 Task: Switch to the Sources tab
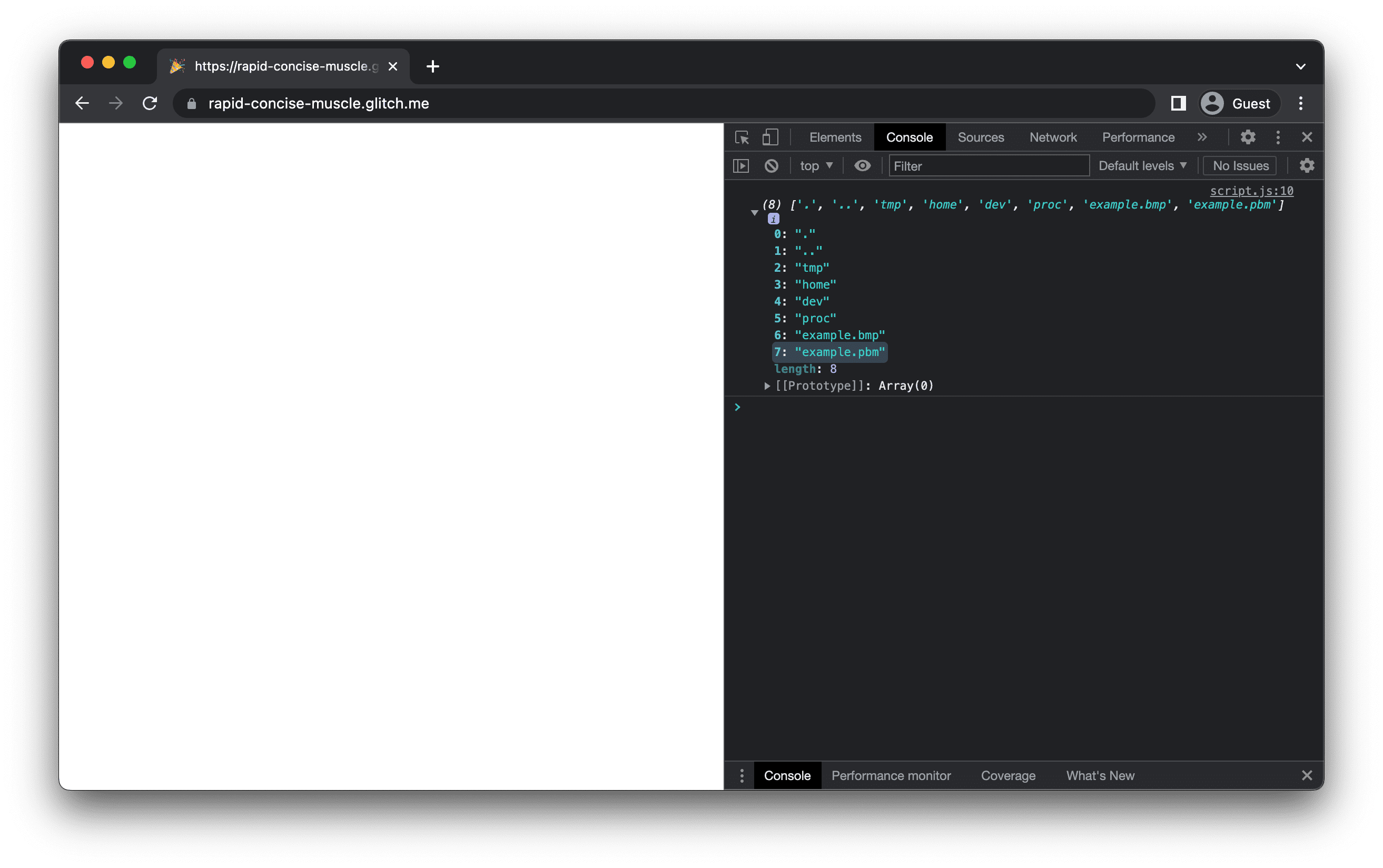pos(982,137)
